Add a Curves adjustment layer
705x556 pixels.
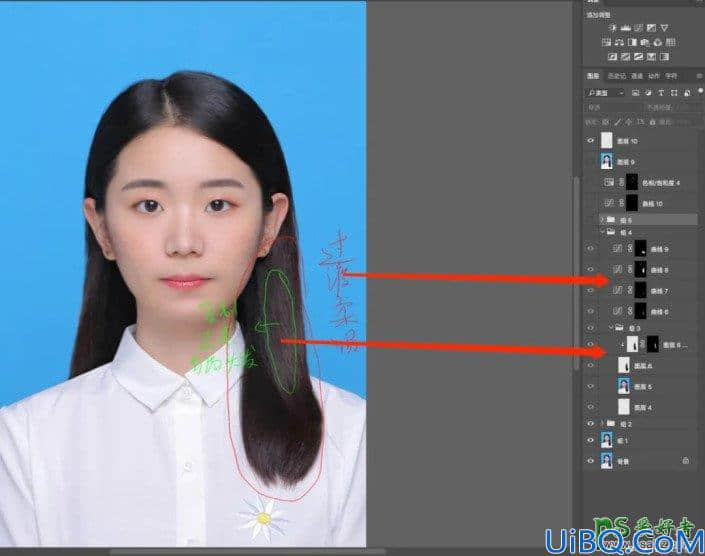tap(638, 28)
